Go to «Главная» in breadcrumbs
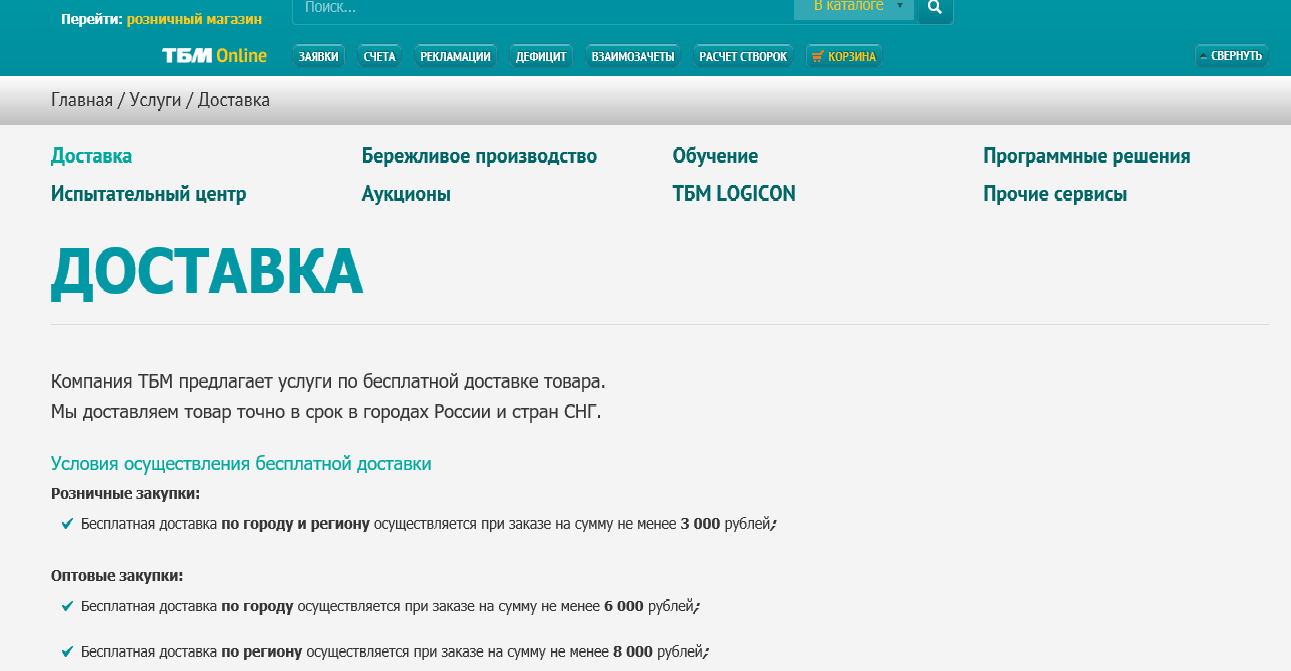Image resolution: width=1291 pixels, height=671 pixels. coord(82,100)
